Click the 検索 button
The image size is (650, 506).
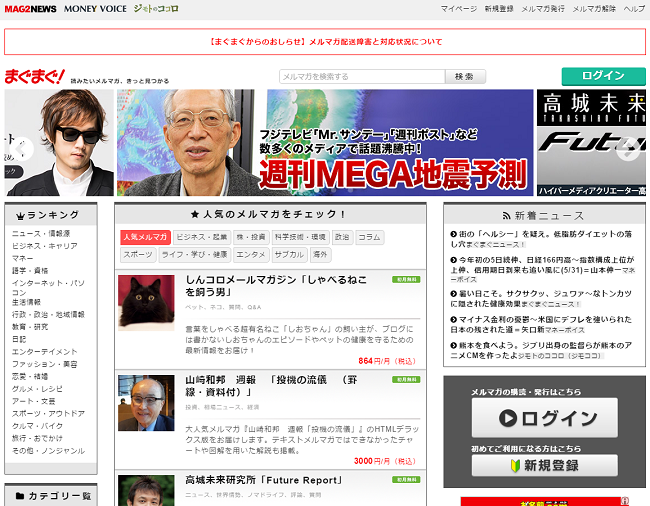coord(465,77)
